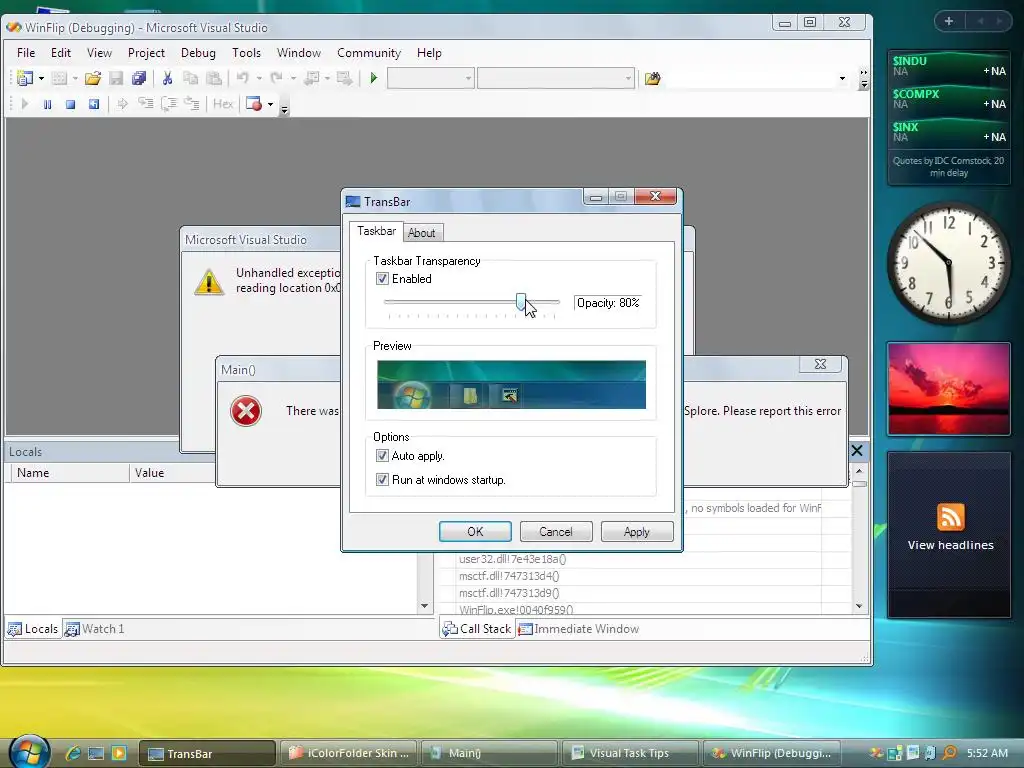The width and height of the screenshot is (1024, 768).
Task: Click the Find in Files folder icon
Action: [652, 78]
